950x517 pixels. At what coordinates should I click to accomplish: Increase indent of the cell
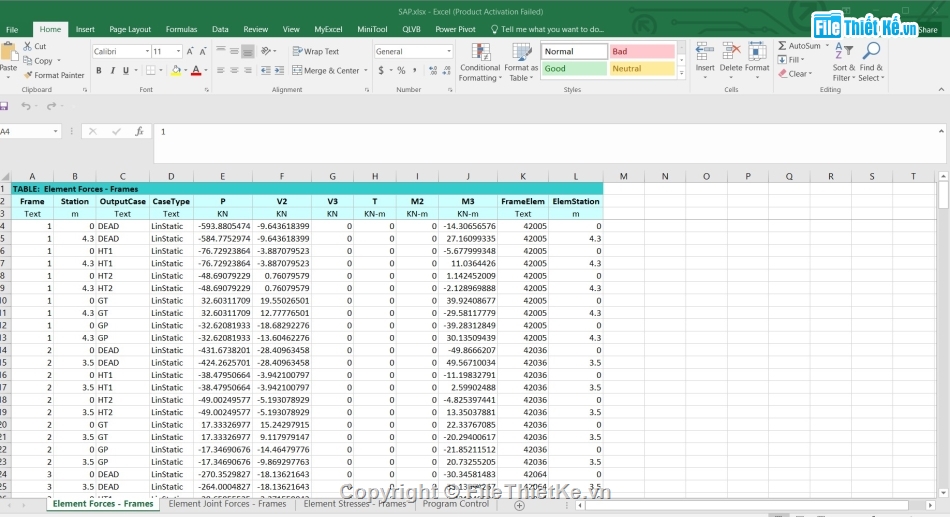pos(279,70)
